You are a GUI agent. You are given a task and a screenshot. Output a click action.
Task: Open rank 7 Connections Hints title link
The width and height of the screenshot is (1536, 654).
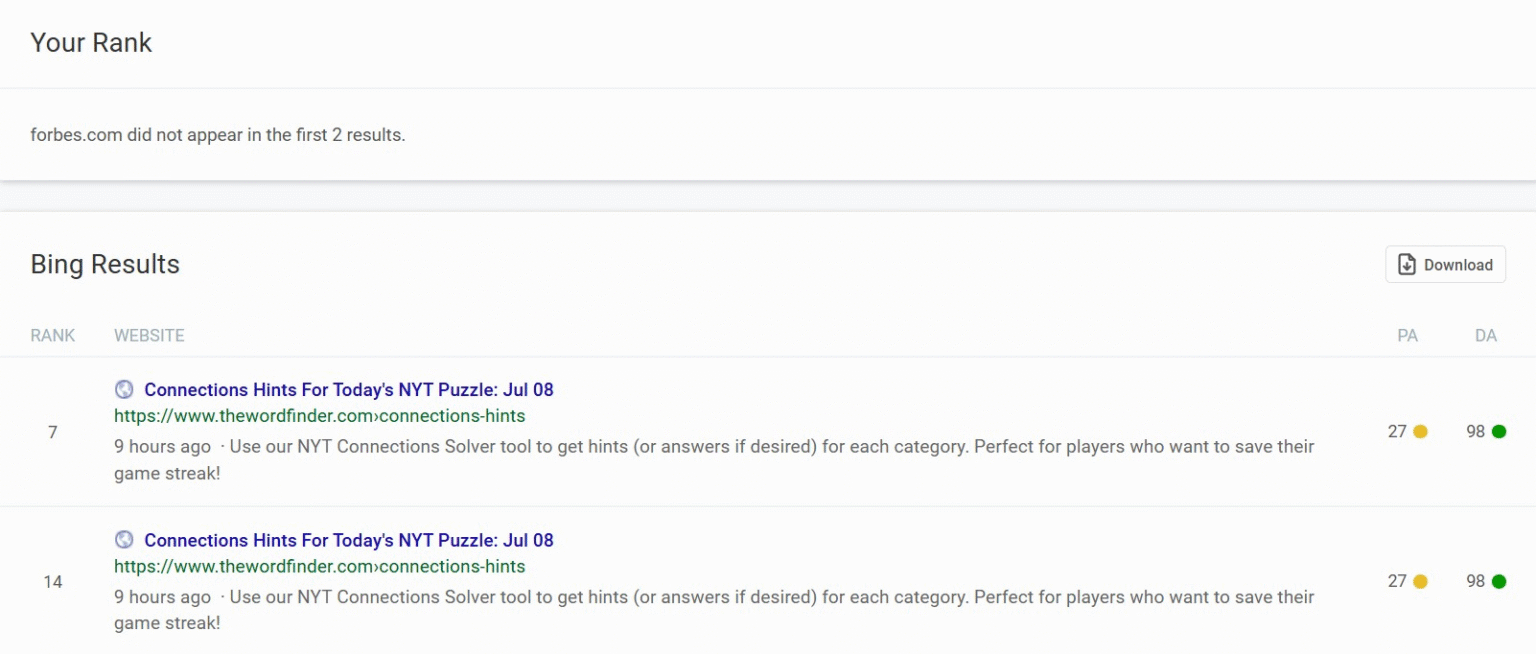tap(348, 390)
